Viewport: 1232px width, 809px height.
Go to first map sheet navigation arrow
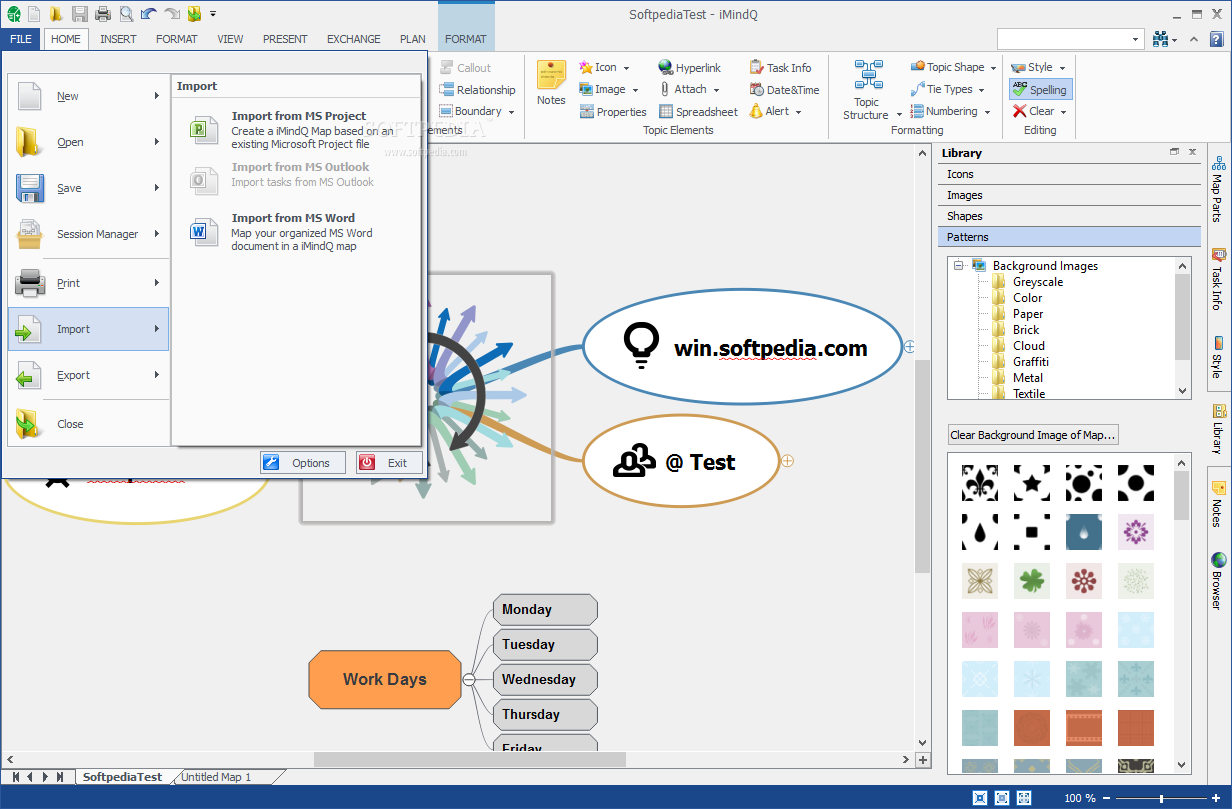(15, 777)
